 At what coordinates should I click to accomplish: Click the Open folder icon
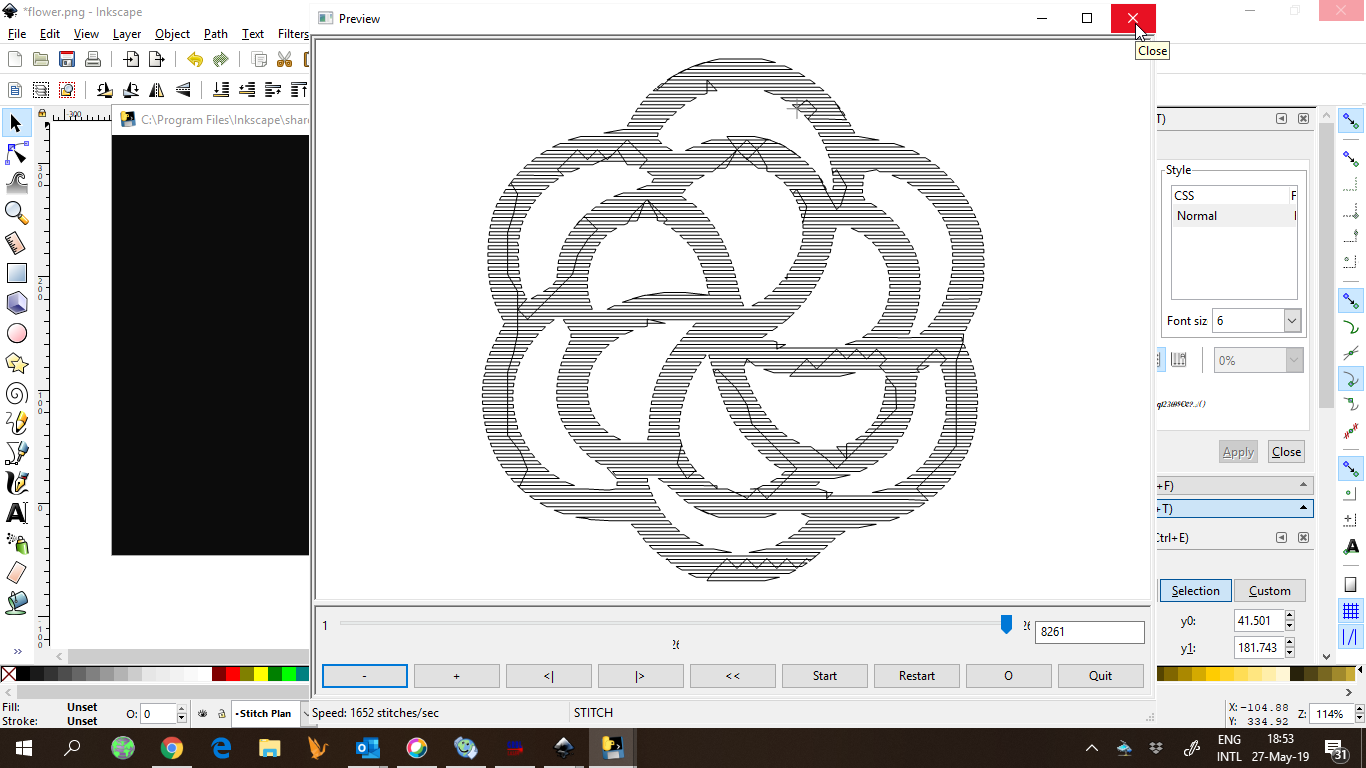tap(41, 60)
